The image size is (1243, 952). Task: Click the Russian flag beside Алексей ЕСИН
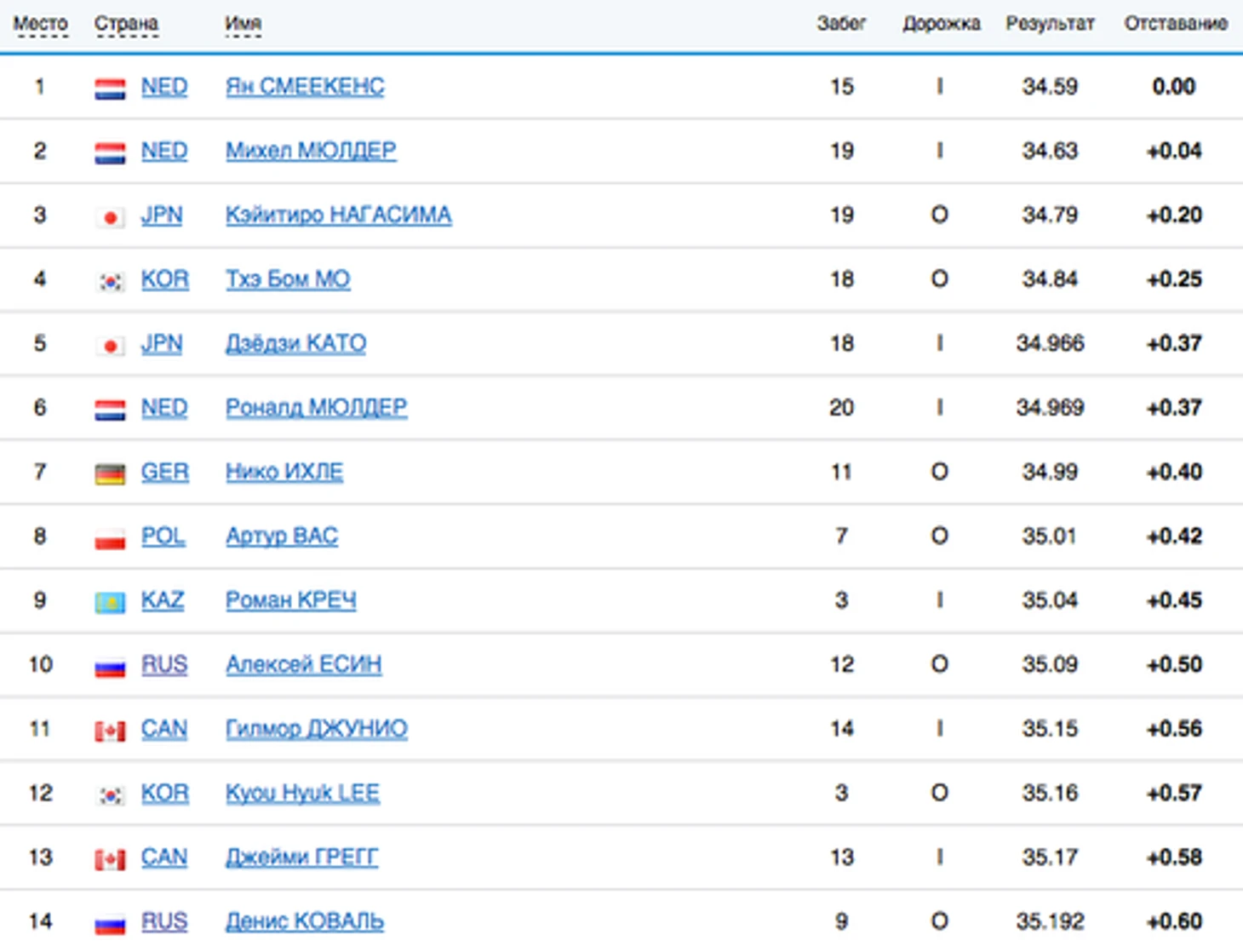(x=110, y=667)
